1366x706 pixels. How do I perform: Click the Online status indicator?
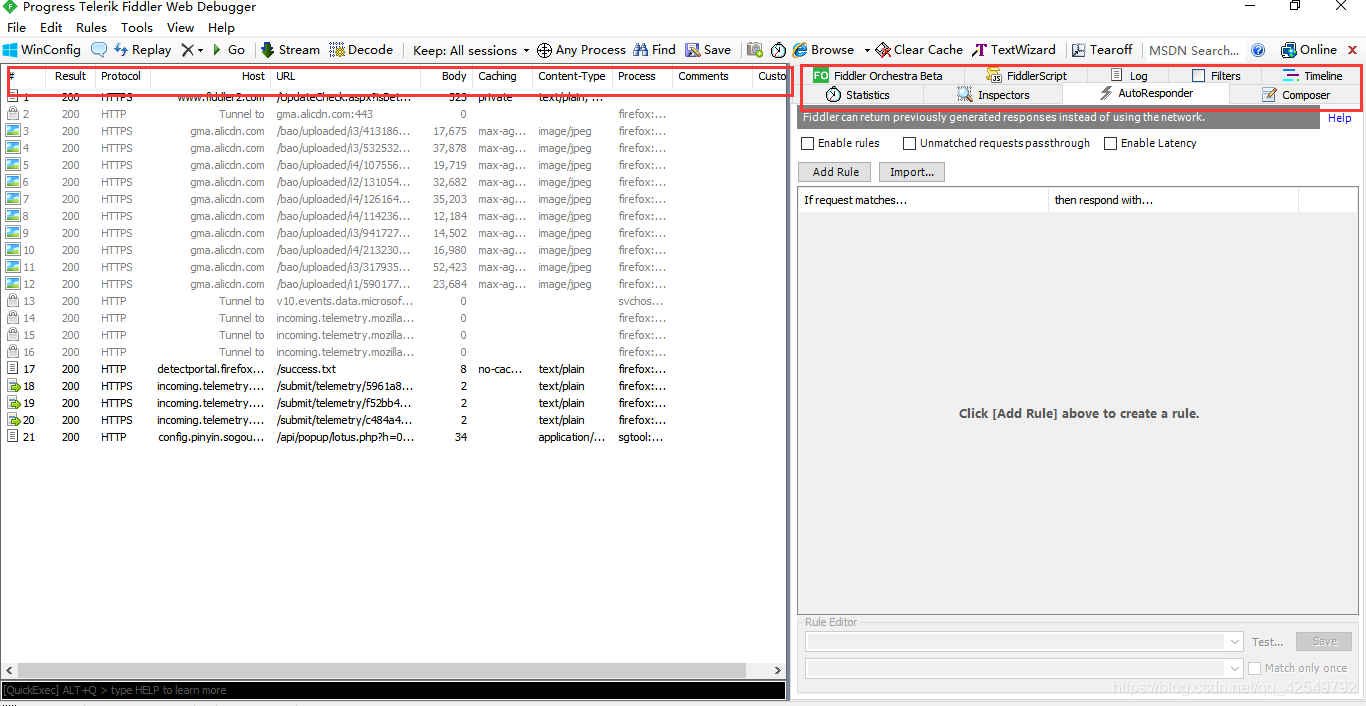coord(1309,50)
